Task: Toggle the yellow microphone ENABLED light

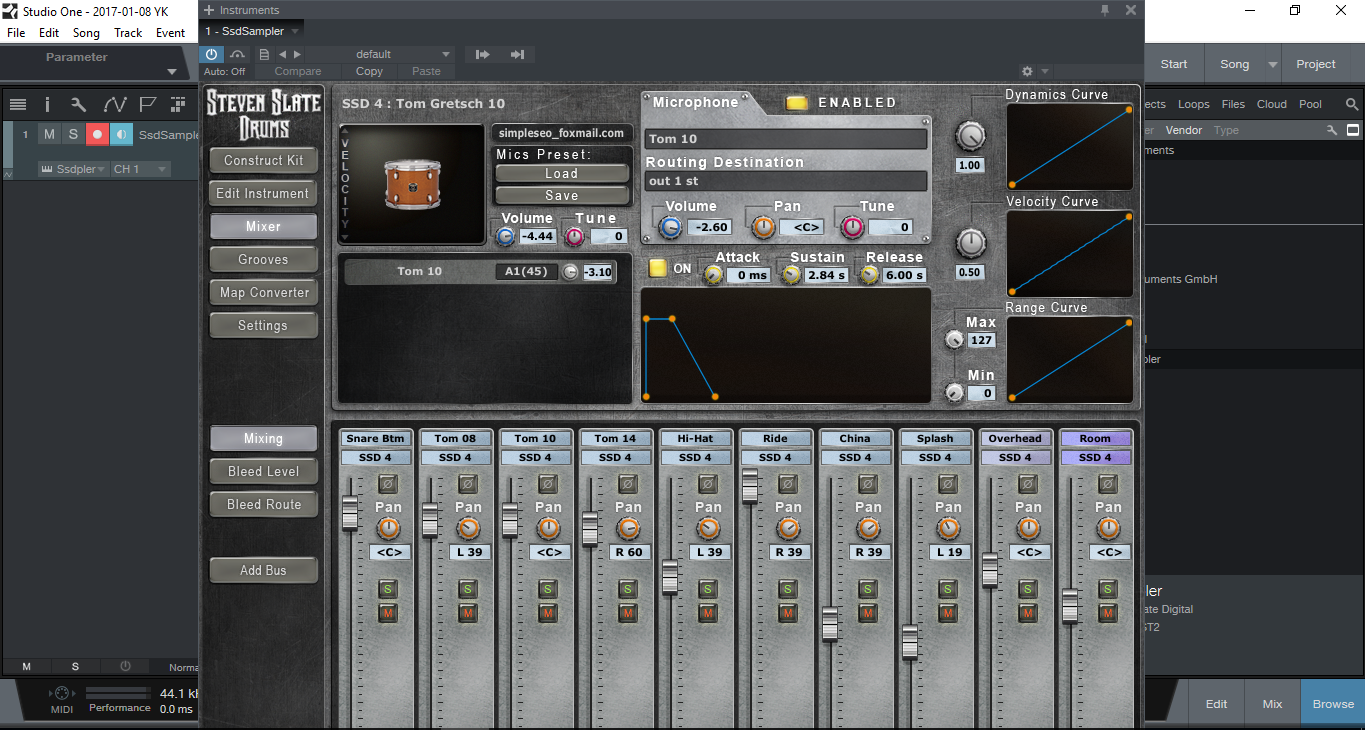Action: (x=796, y=102)
